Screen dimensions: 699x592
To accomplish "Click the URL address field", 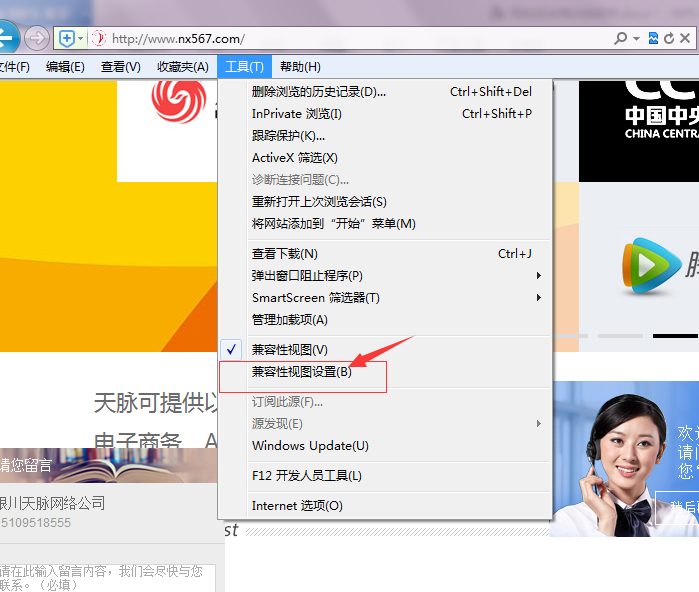I will click(350, 39).
